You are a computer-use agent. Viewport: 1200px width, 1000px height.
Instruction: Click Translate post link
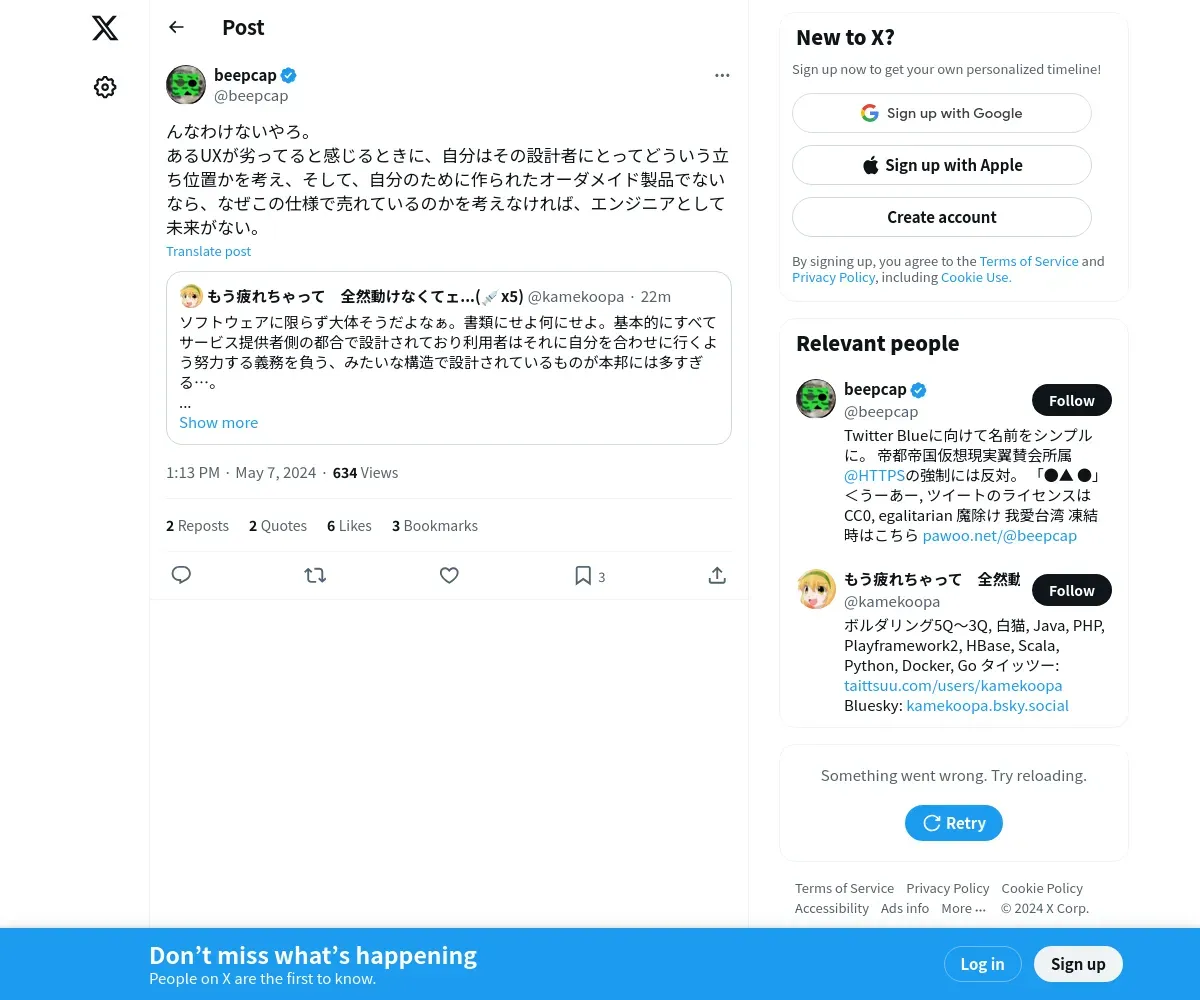click(208, 251)
